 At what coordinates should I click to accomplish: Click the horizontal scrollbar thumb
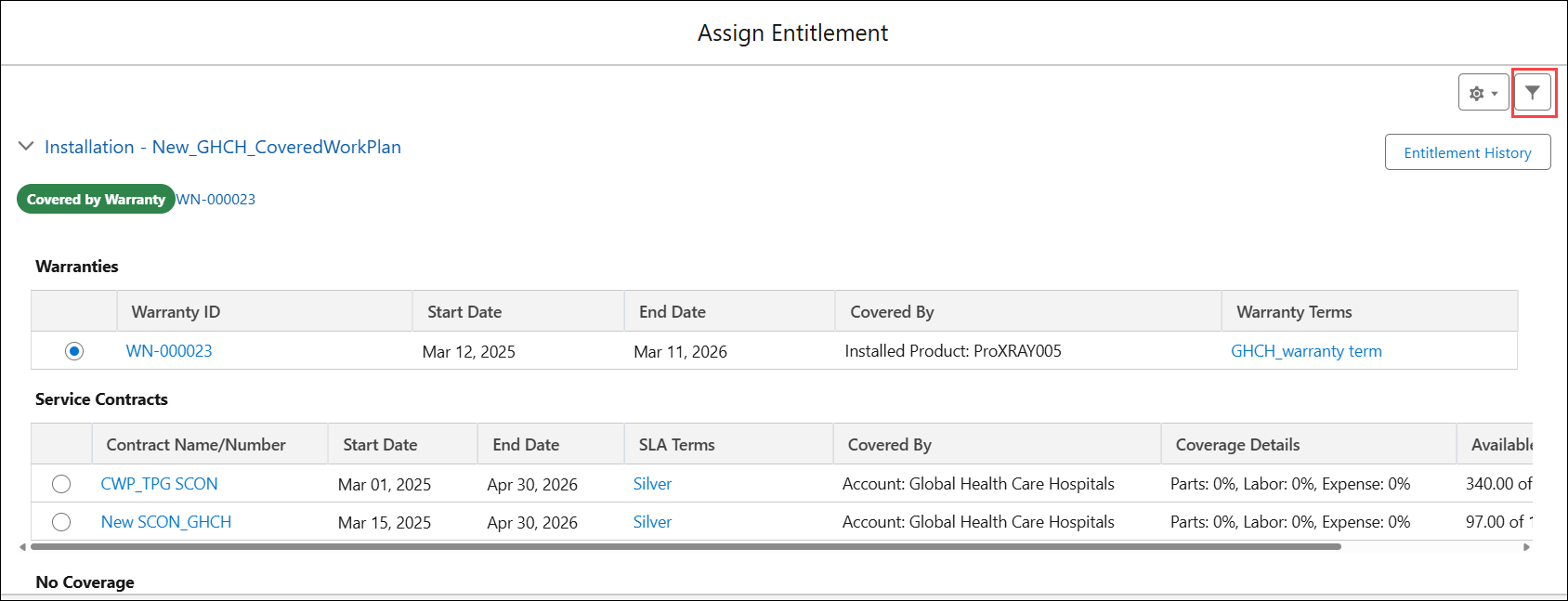[x=686, y=547]
